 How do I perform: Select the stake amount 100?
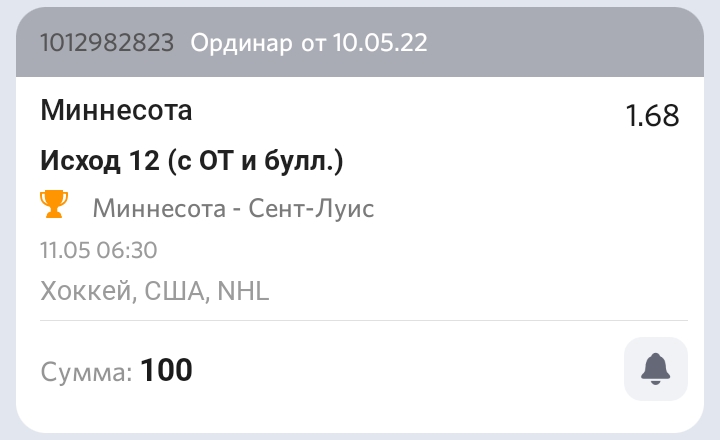[x=166, y=371]
